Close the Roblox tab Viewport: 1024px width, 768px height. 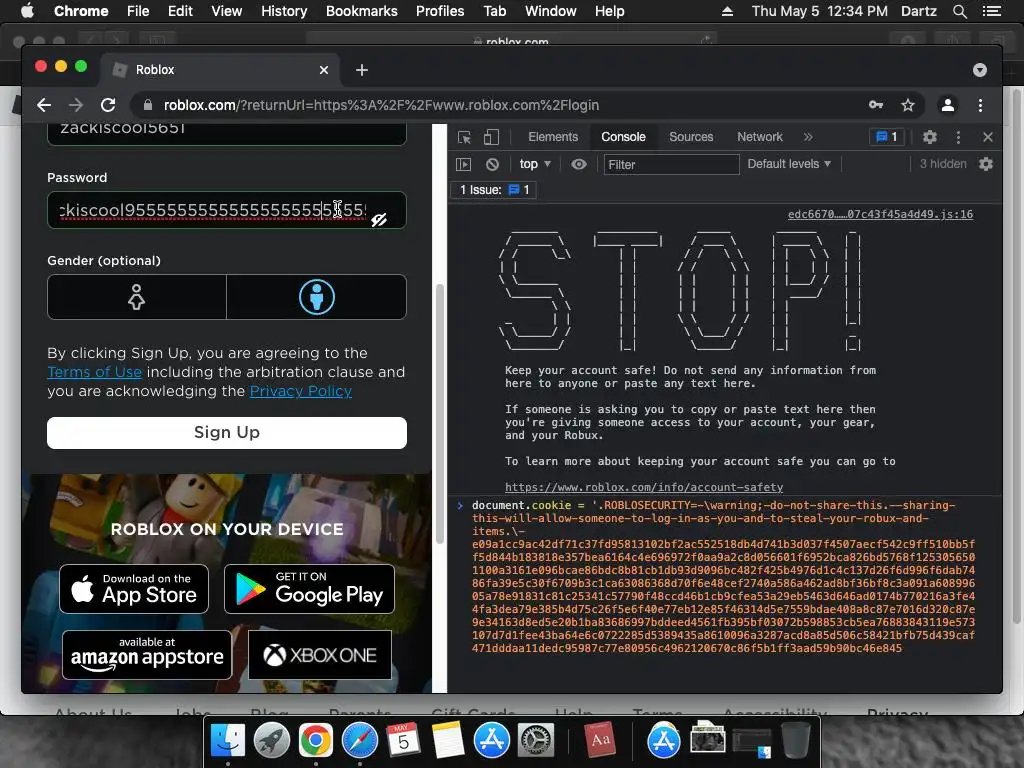(324, 70)
